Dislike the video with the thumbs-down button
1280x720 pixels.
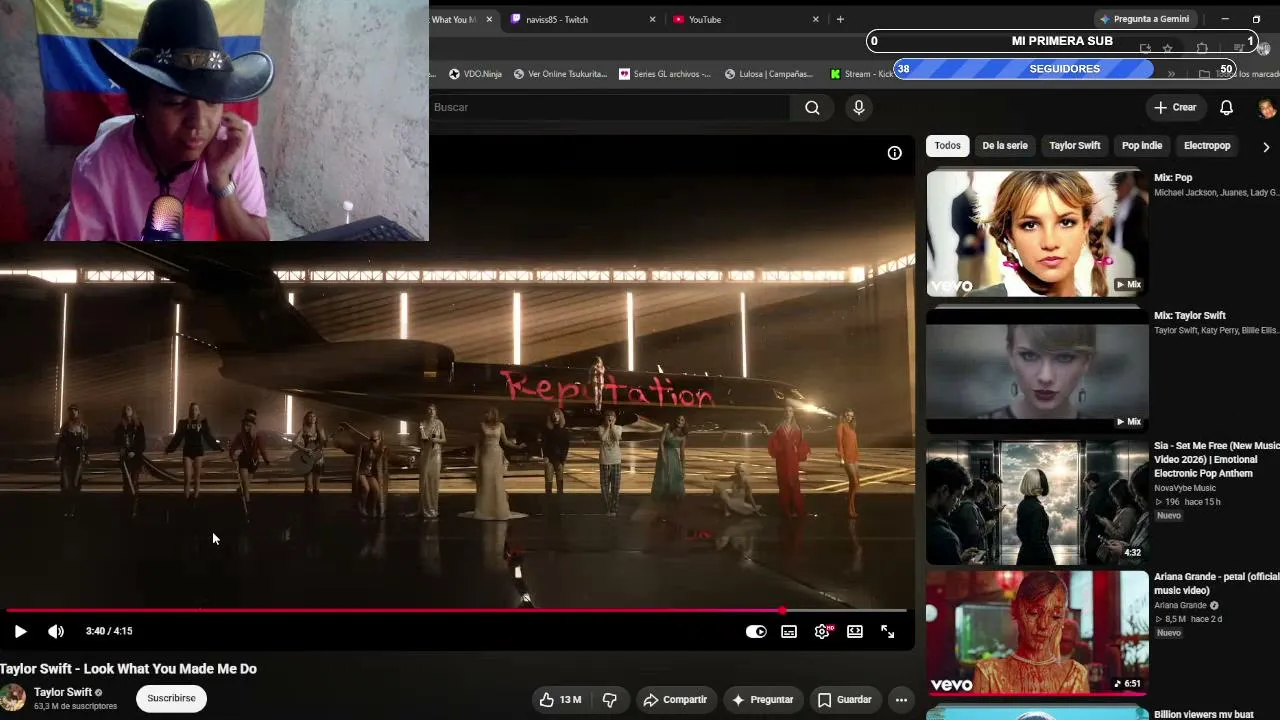coord(610,700)
